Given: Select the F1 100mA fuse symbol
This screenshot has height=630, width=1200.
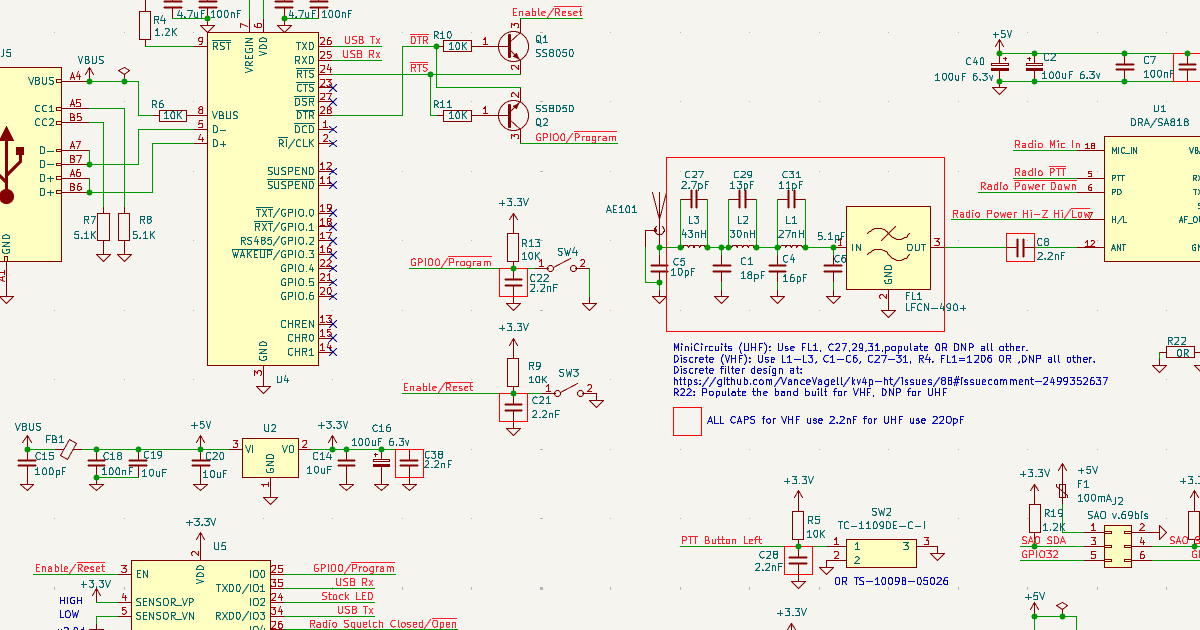Looking at the screenshot, I should coord(1064,490).
